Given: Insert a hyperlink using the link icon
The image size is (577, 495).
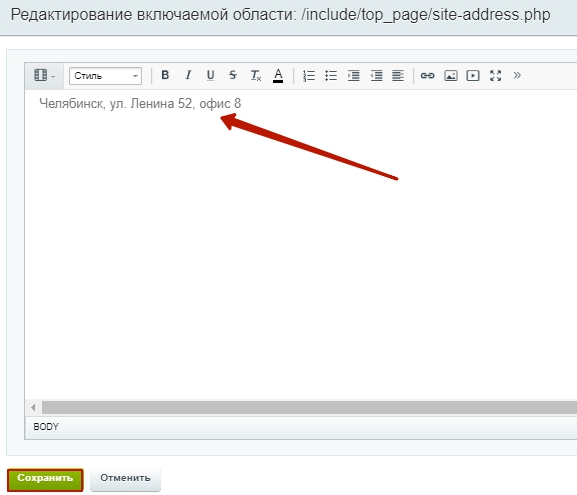Looking at the screenshot, I should click(x=428, y=75).
